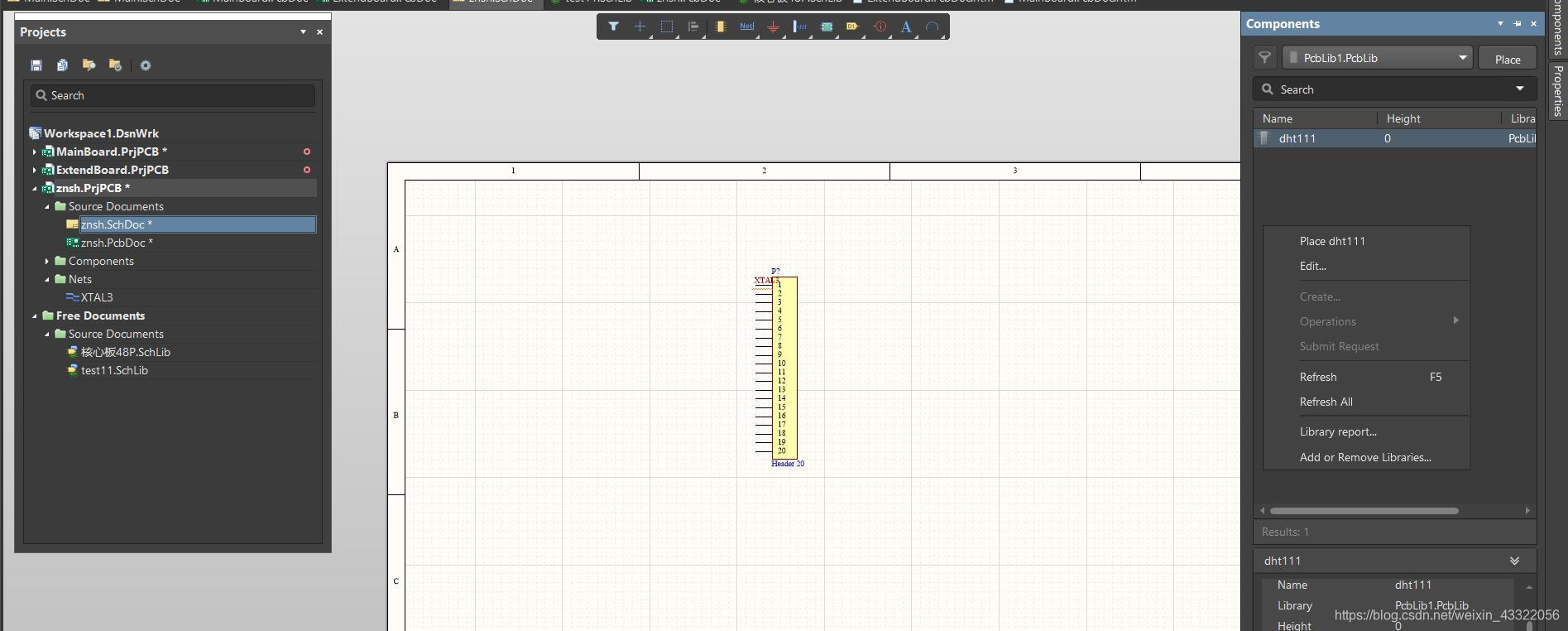The width and height of the screenshot is (1568, 631).
Task: Click the Components panel filter funnel icon
Action: (1264, 58)
